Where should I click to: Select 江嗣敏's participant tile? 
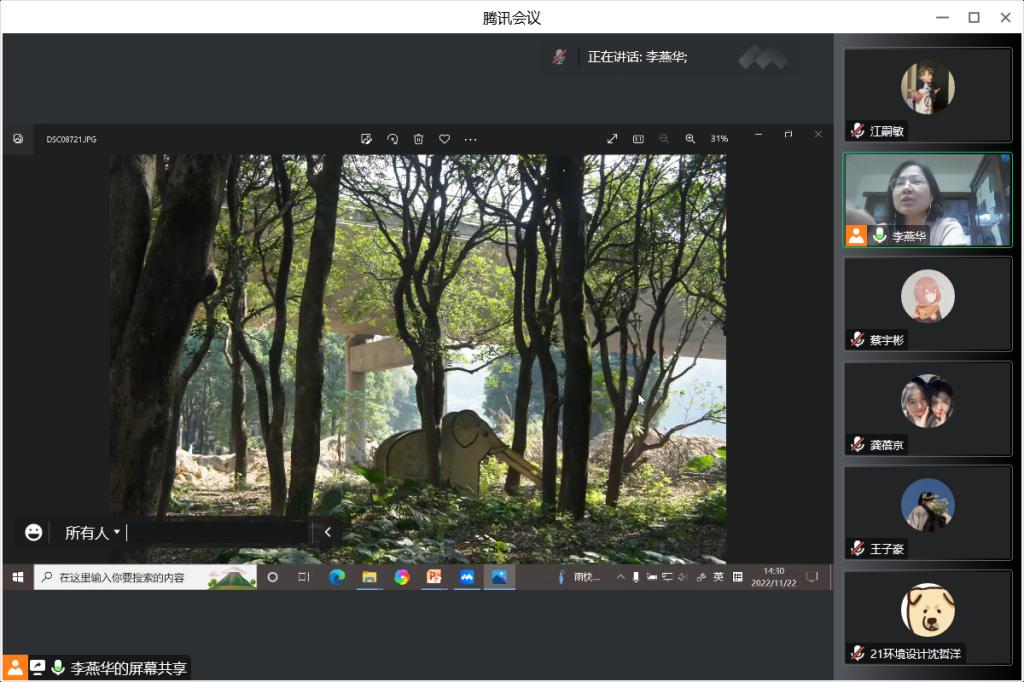point(927,95)
